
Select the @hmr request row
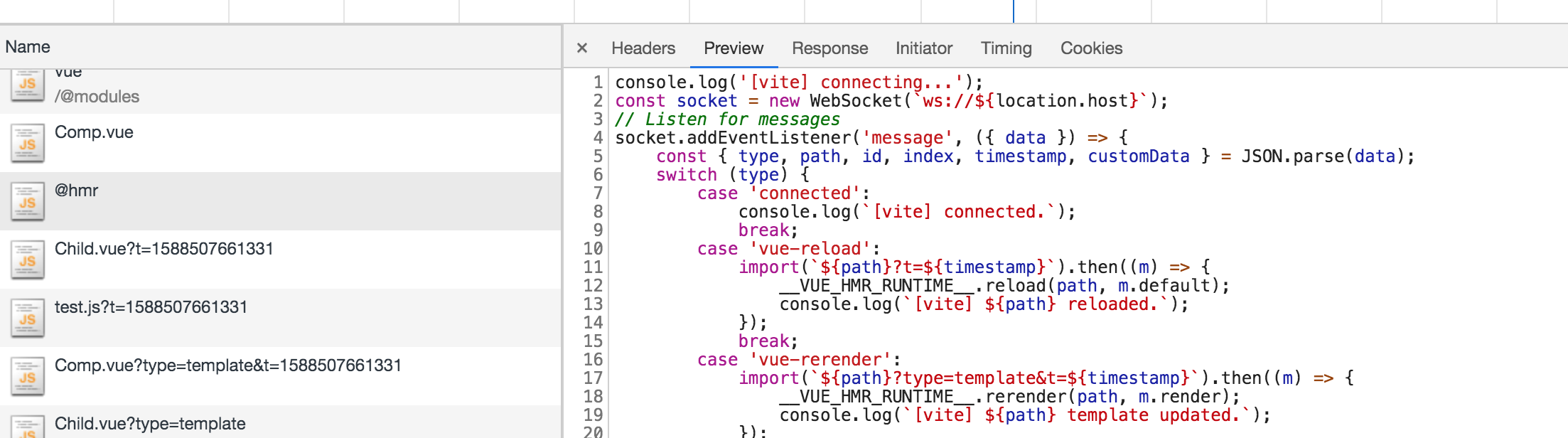[280, 201]
